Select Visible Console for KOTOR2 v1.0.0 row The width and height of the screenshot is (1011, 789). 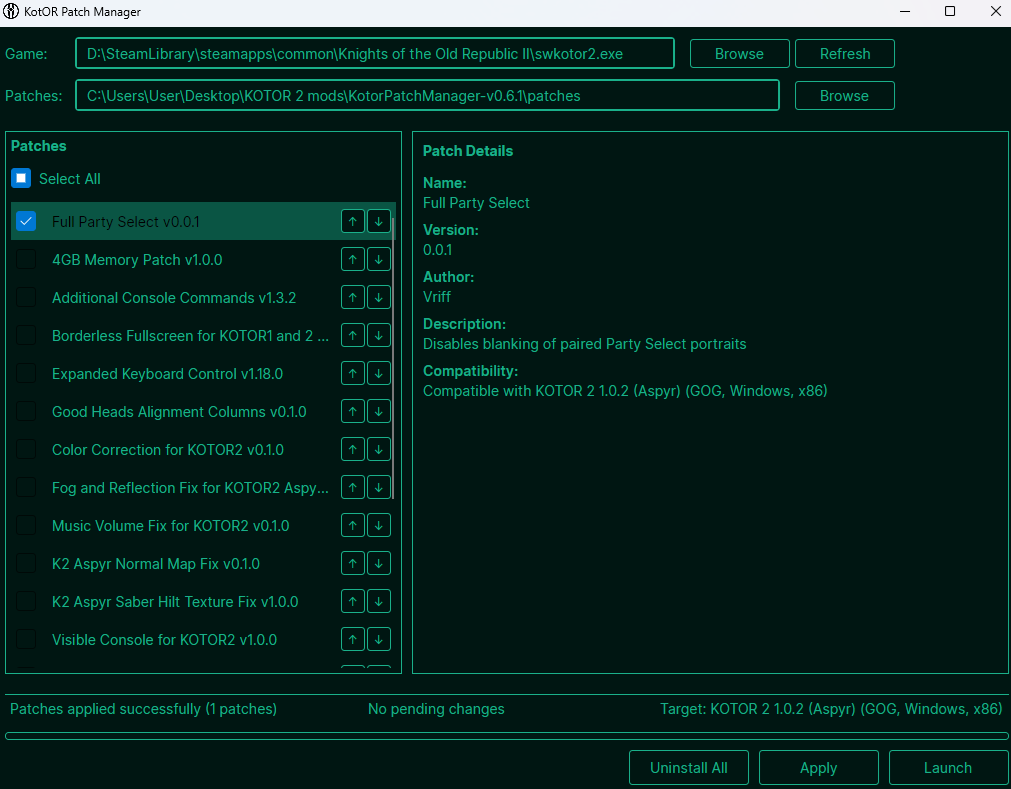(x=203, y=639)
